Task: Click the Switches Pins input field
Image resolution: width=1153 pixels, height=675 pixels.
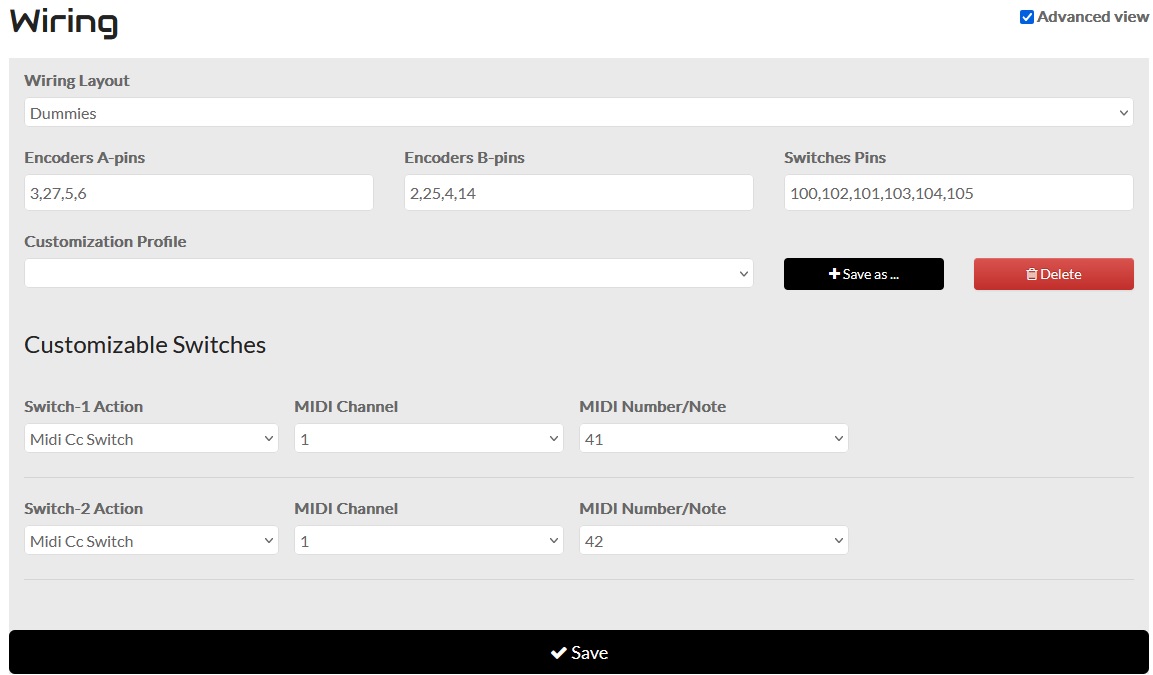Action: pyautogui.click(x=959, y=193)
